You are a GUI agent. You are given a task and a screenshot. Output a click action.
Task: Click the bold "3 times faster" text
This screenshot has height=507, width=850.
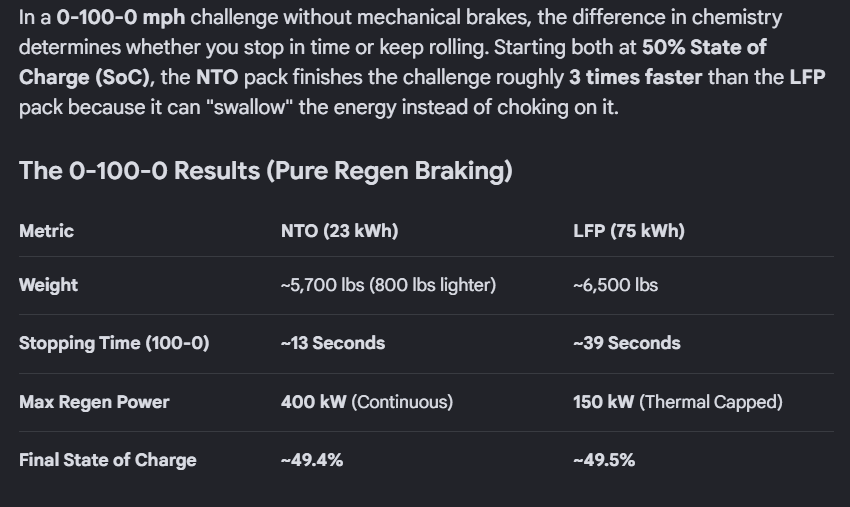point(635,77)
